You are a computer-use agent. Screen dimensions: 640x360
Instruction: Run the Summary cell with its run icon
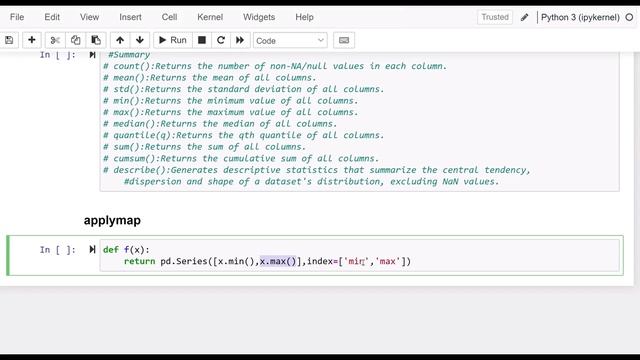click(x=92, y=55)
